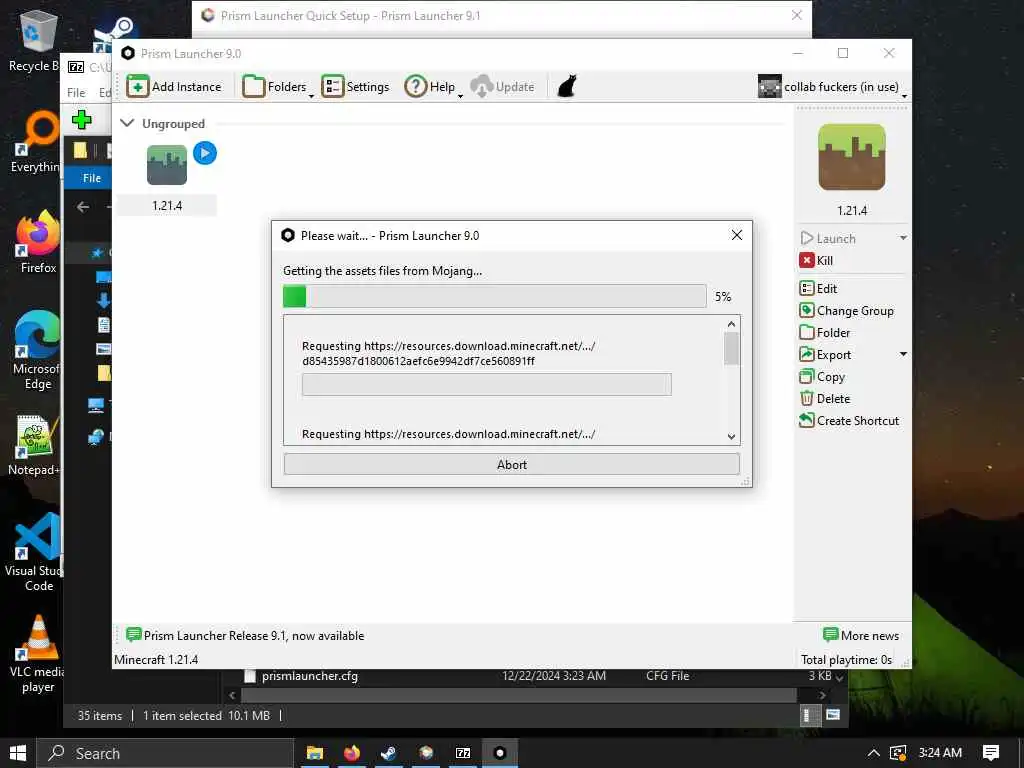Screen dimensions: 1024x768
Task: Open the Folders toolbar menu
Action: 278,87
